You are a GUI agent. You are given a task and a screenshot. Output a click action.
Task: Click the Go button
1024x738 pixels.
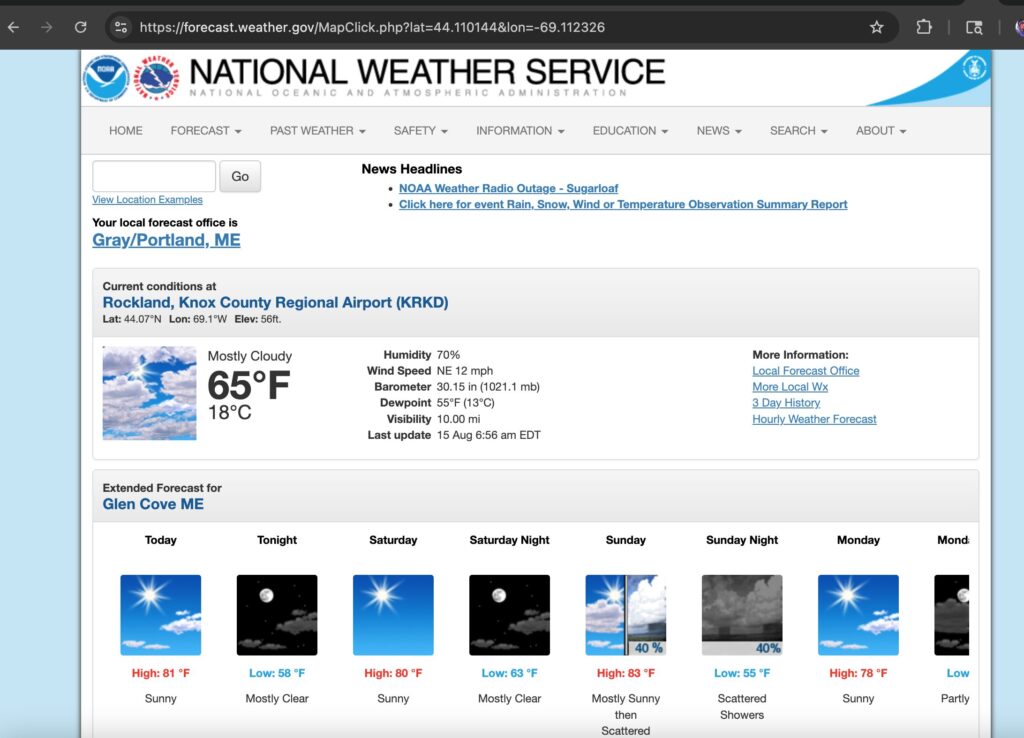(x=240, y=176)
